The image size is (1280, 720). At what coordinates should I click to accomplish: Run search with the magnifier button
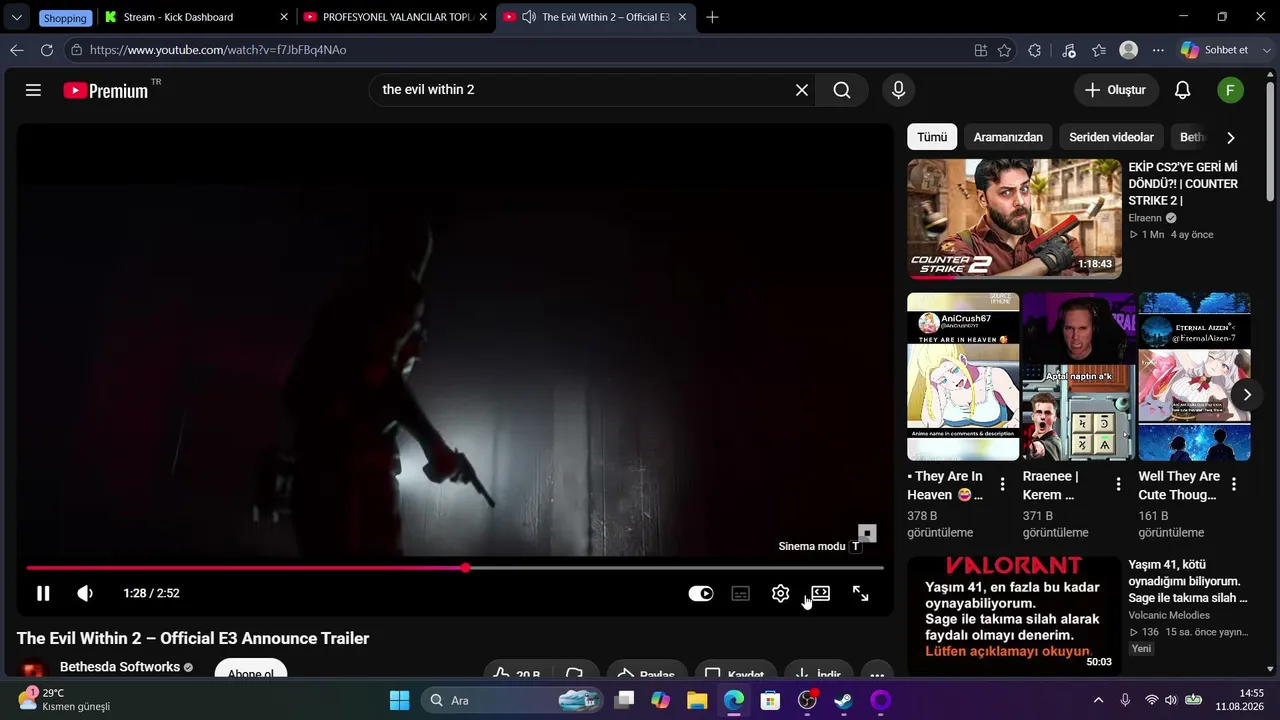pyautogui.click(x=842, y=90)
